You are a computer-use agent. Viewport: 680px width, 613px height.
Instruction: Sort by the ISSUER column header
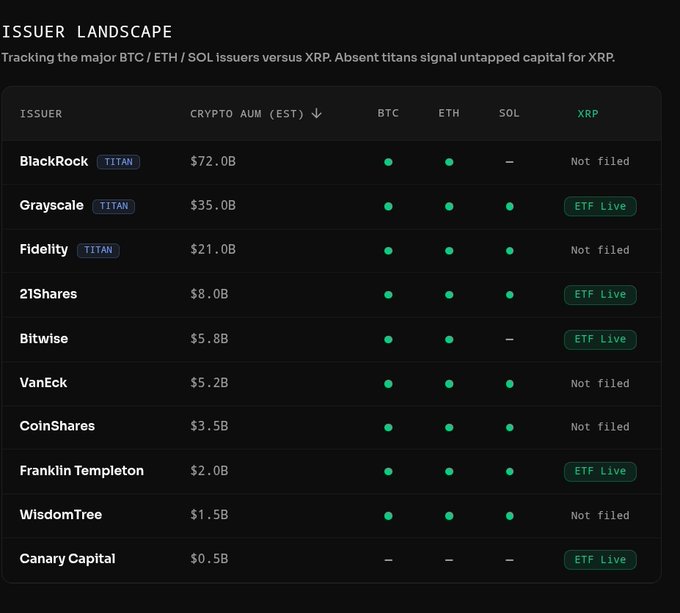[x=41, y=114]
